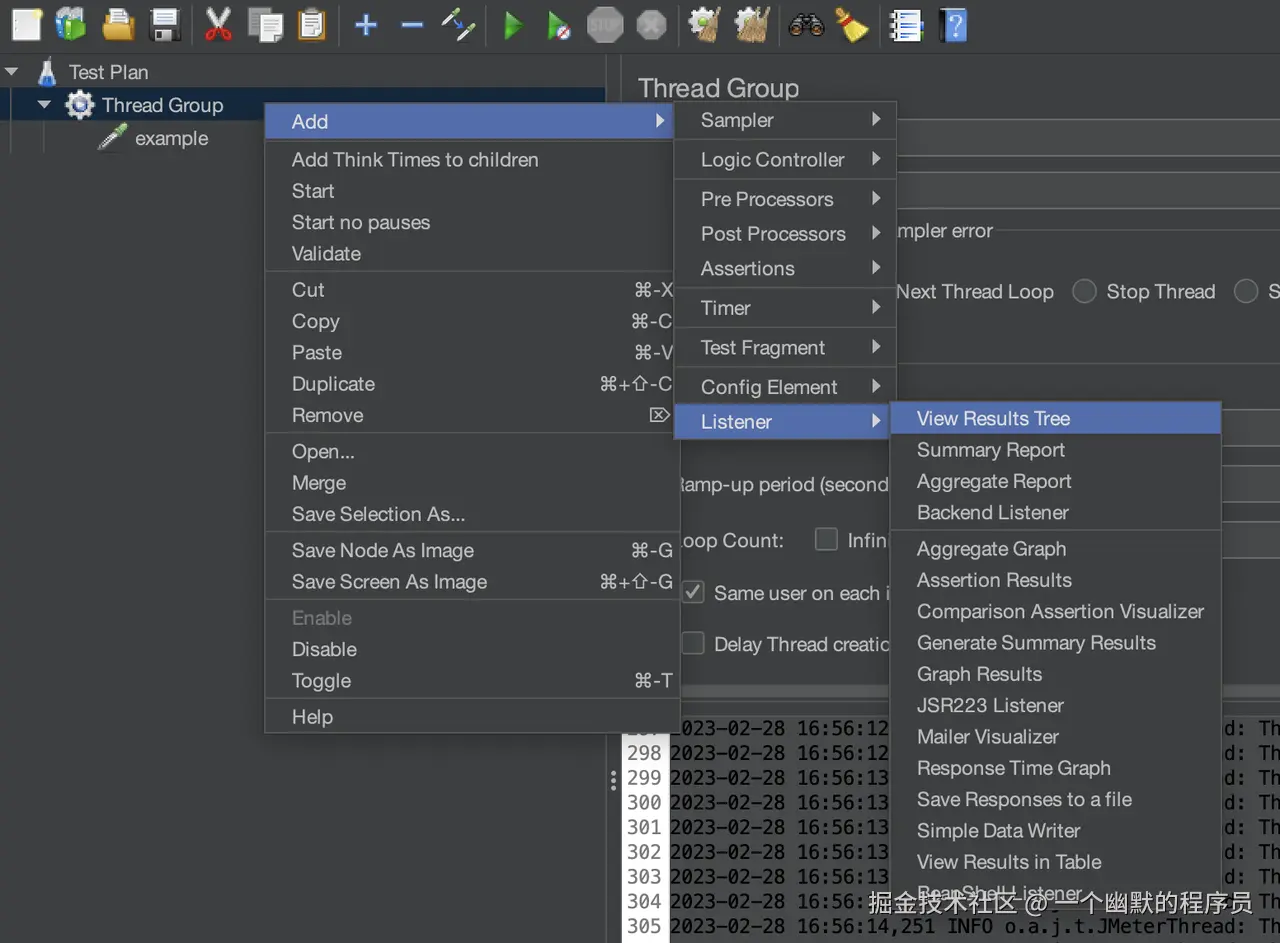Screen dimensions: 1280x943
Task: Expand the Sampler submenu
Action: click(785, 120)
